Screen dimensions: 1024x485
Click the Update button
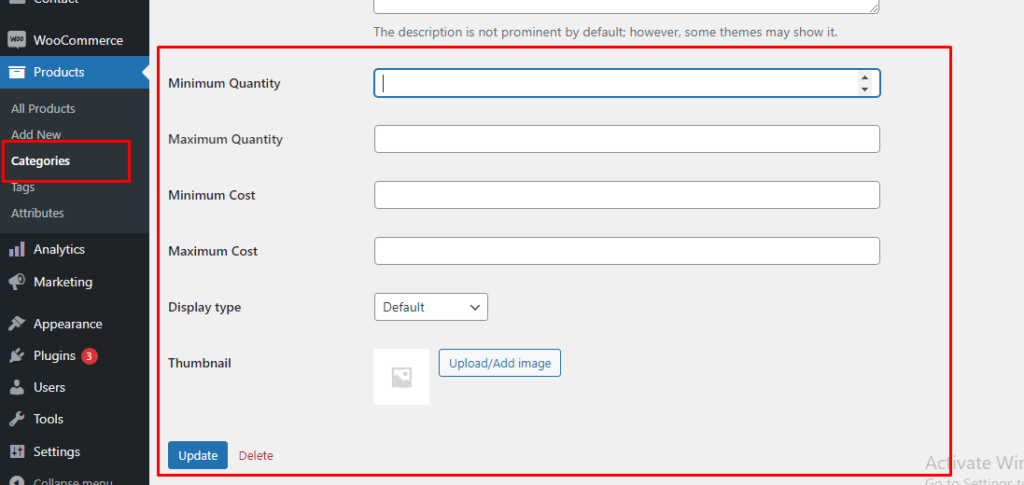pyautogui.click(x=198, y=455)
